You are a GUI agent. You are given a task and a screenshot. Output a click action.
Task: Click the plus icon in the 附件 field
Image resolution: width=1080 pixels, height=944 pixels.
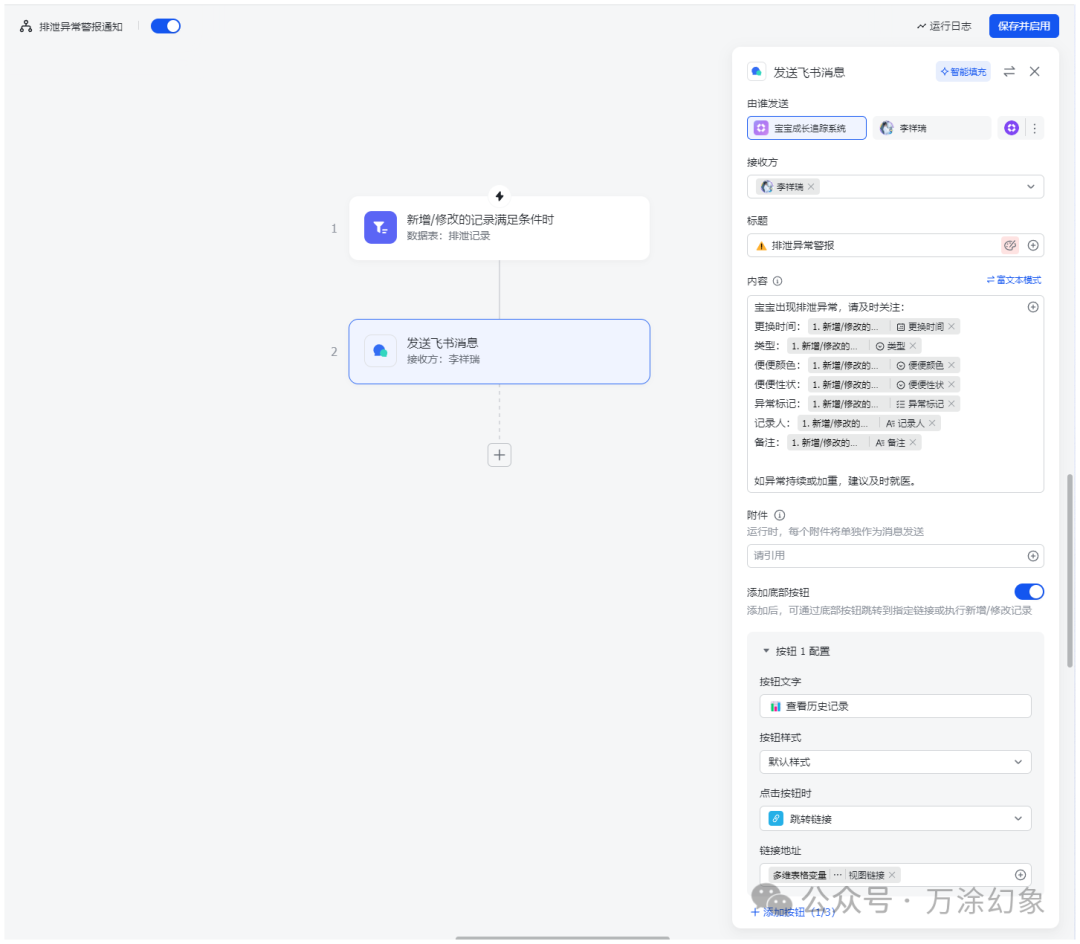pos(1033,556)
